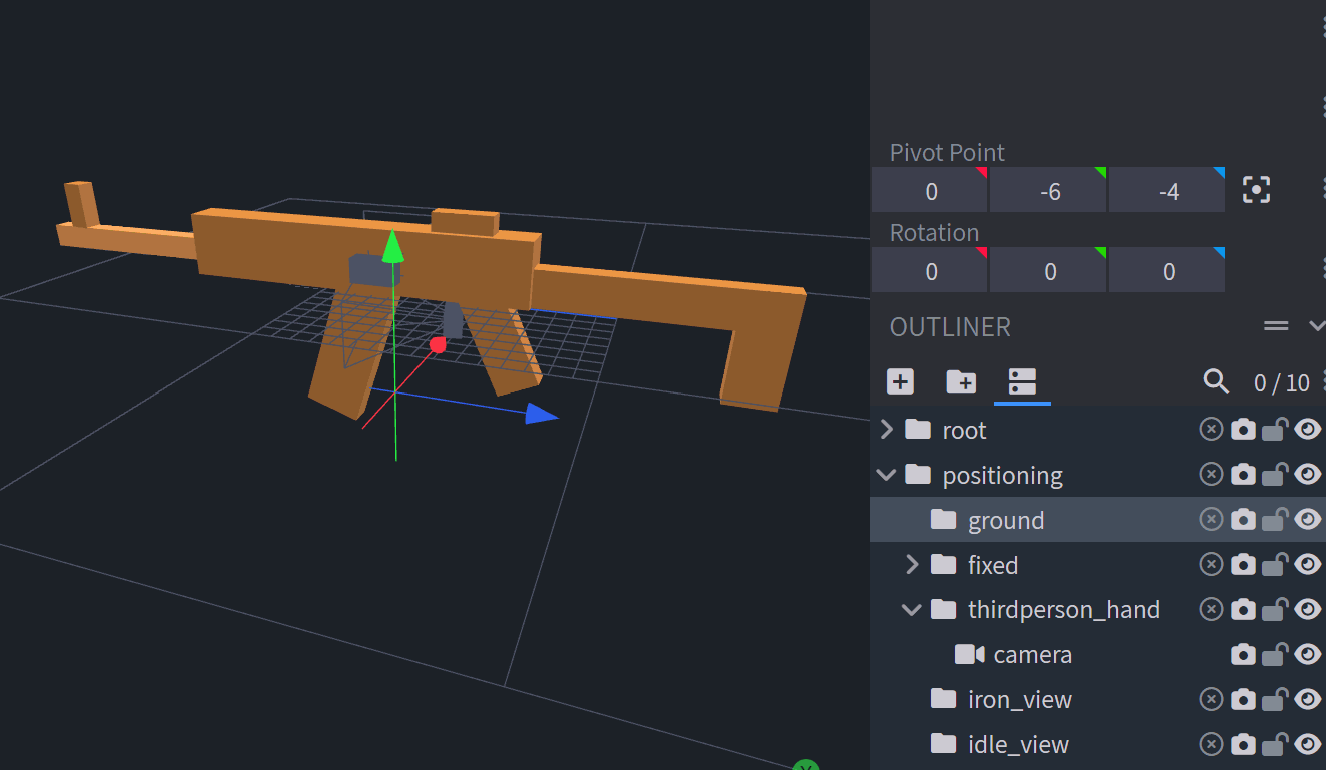Toggle export camera icon for positioning
The image size is (1326, 770).
click(1243, 475)
